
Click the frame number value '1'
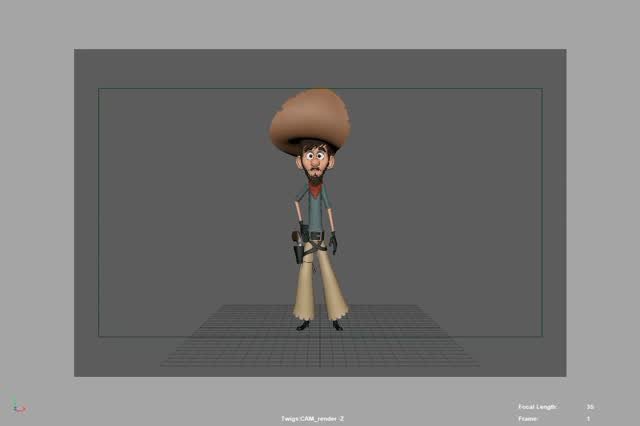tap(588, 419)
